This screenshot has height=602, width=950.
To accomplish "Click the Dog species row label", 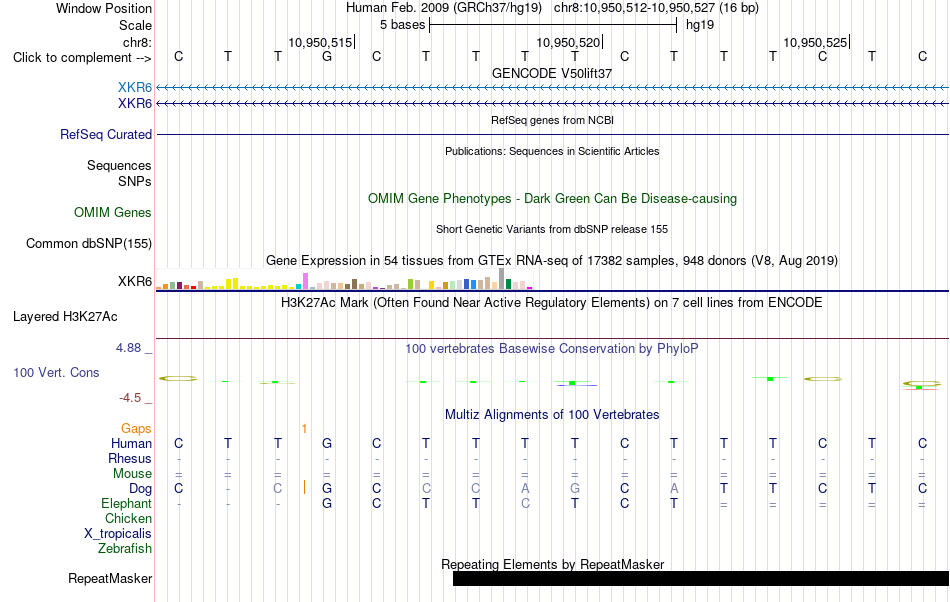I will pos(140,488).
